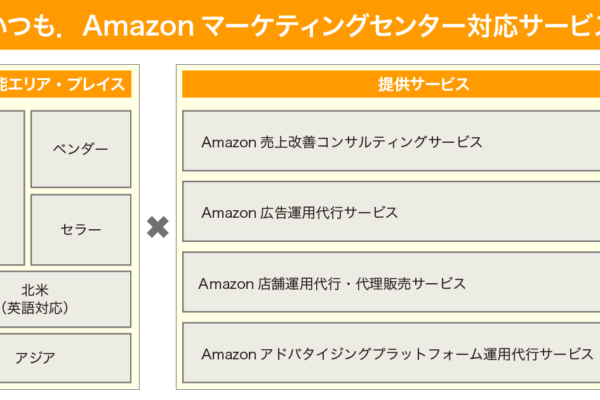Viewport: 600px width, 400px height.
Task: Open Amazon 店舗運用代行・代理販売サービス
Action: 391,282
